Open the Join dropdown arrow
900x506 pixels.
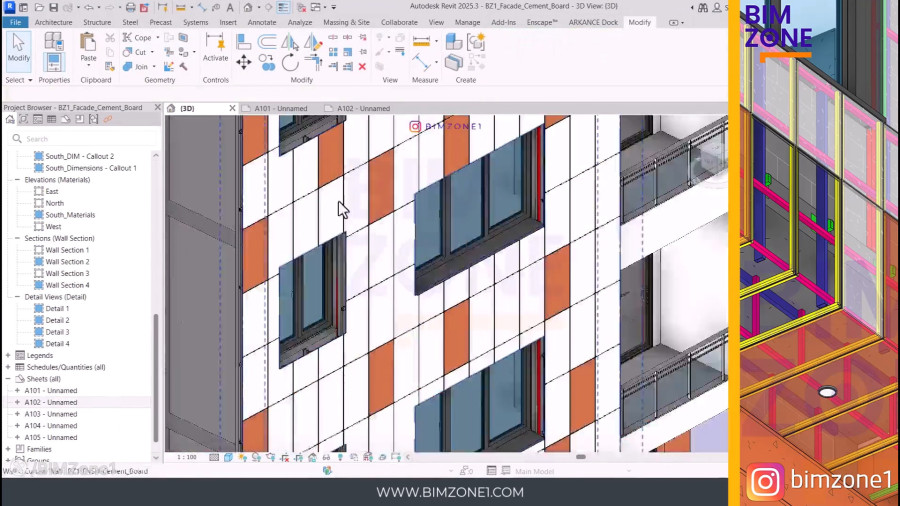154,67
